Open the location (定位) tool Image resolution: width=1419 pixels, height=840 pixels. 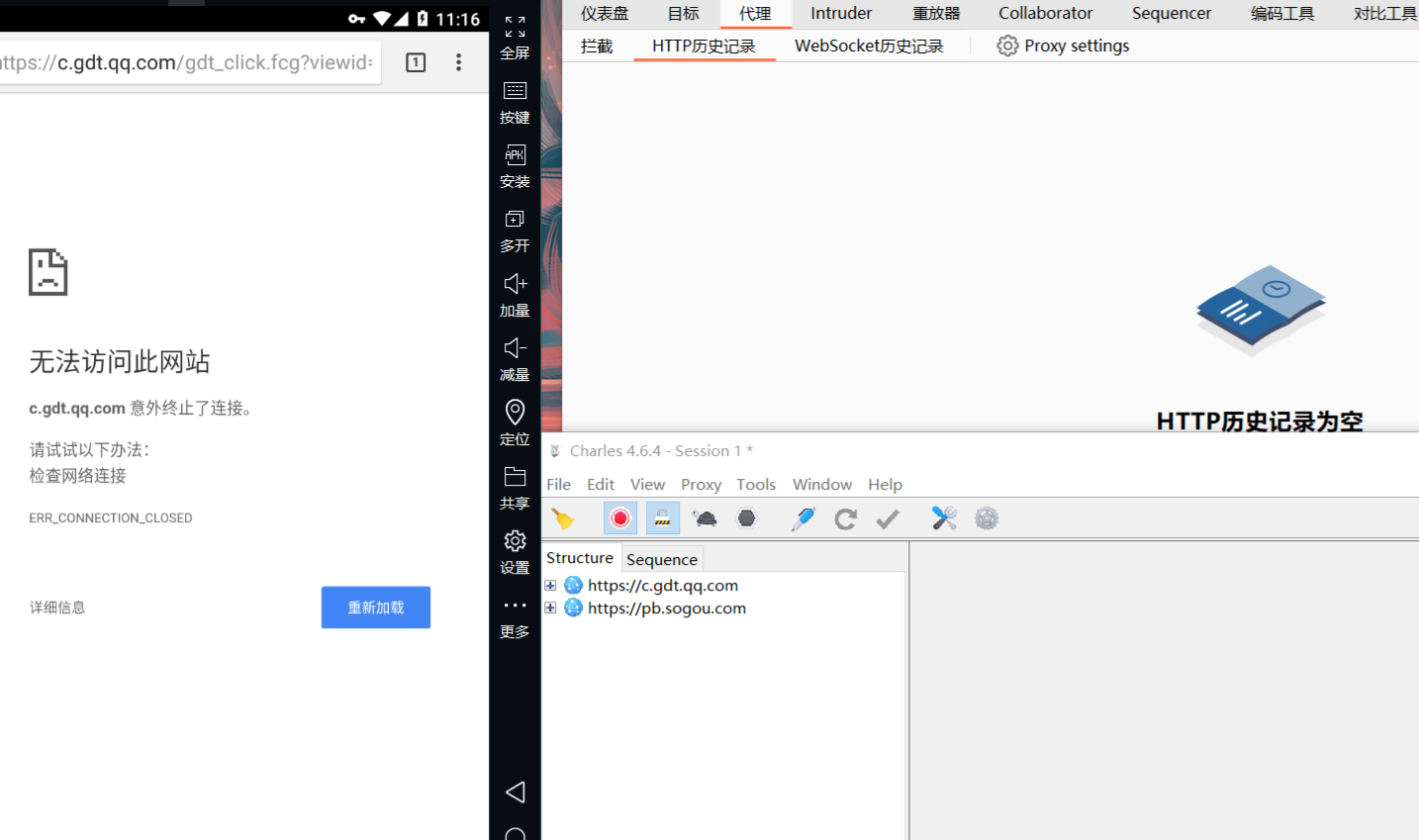click(515, 423)
